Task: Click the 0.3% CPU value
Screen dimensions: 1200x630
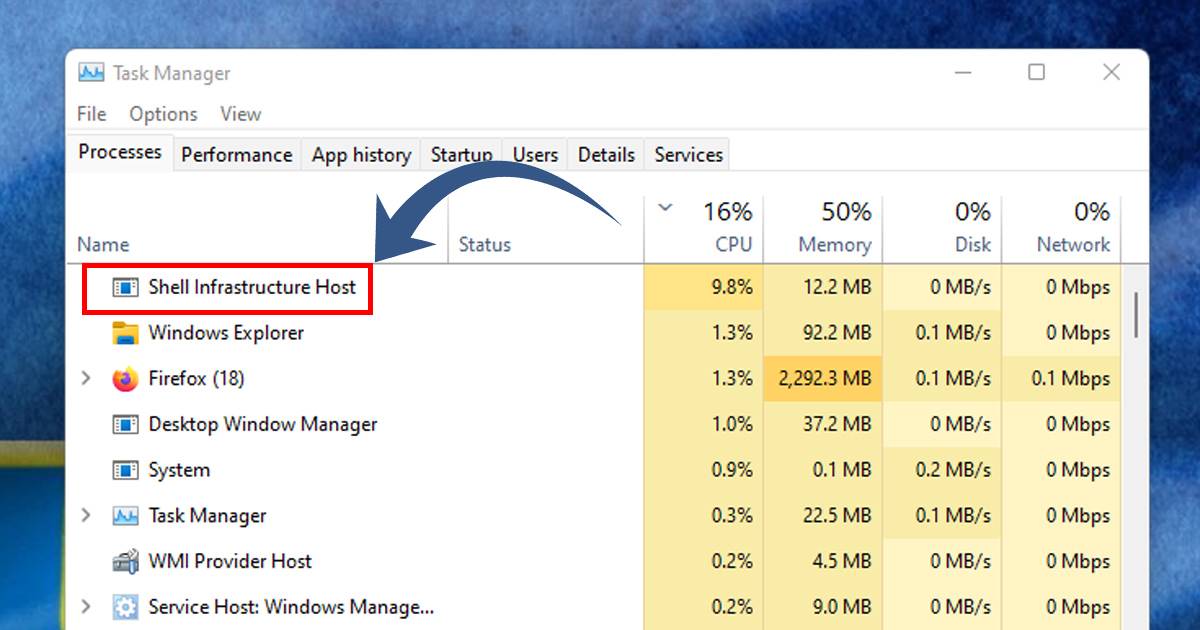Action: point(732,516)
